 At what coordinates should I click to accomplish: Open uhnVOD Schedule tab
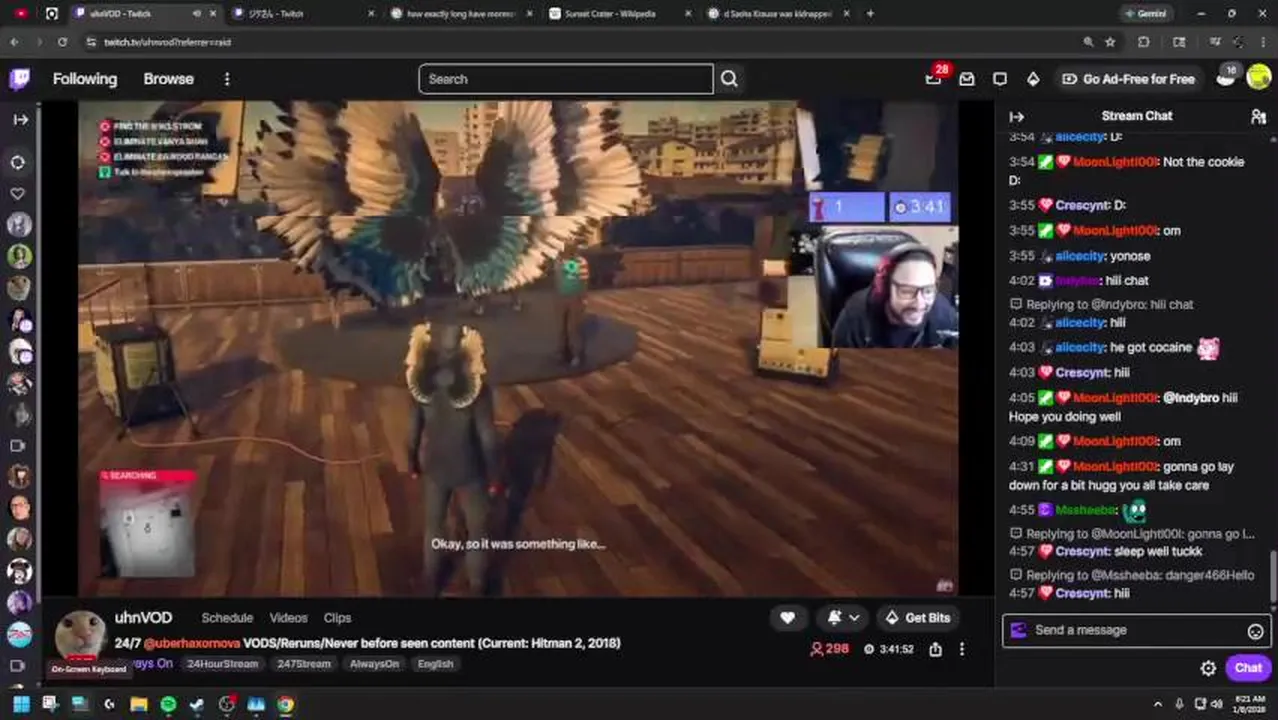click(227, 618)
